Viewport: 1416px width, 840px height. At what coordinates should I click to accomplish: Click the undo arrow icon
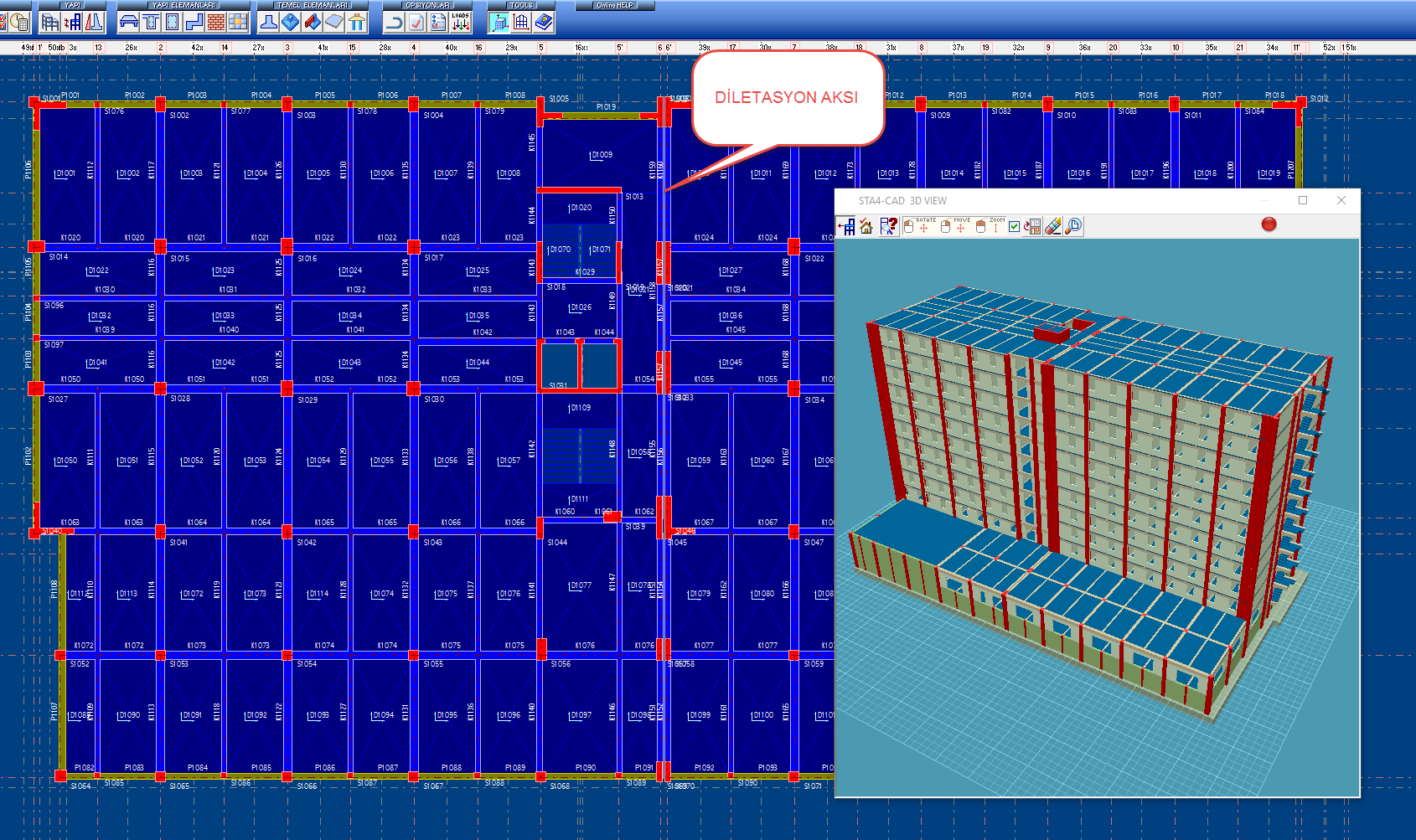tap(394, 23)
